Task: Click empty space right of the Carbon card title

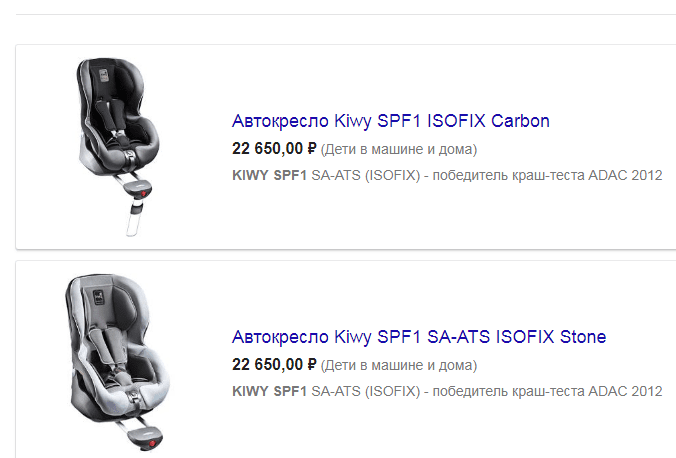Action: pos(615,122)
